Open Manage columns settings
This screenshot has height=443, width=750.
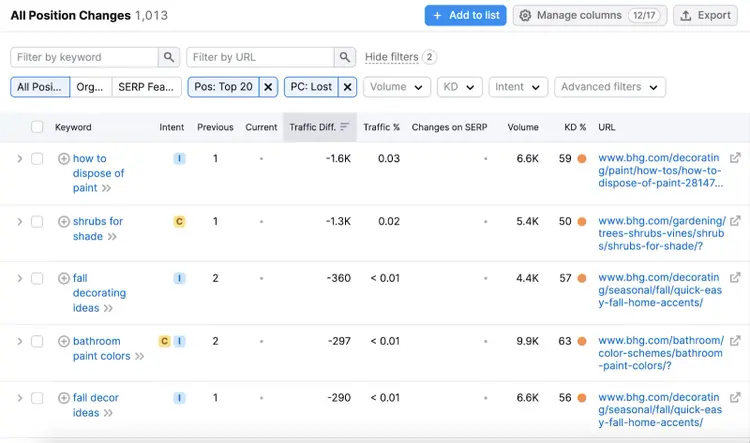pos(590,15)
